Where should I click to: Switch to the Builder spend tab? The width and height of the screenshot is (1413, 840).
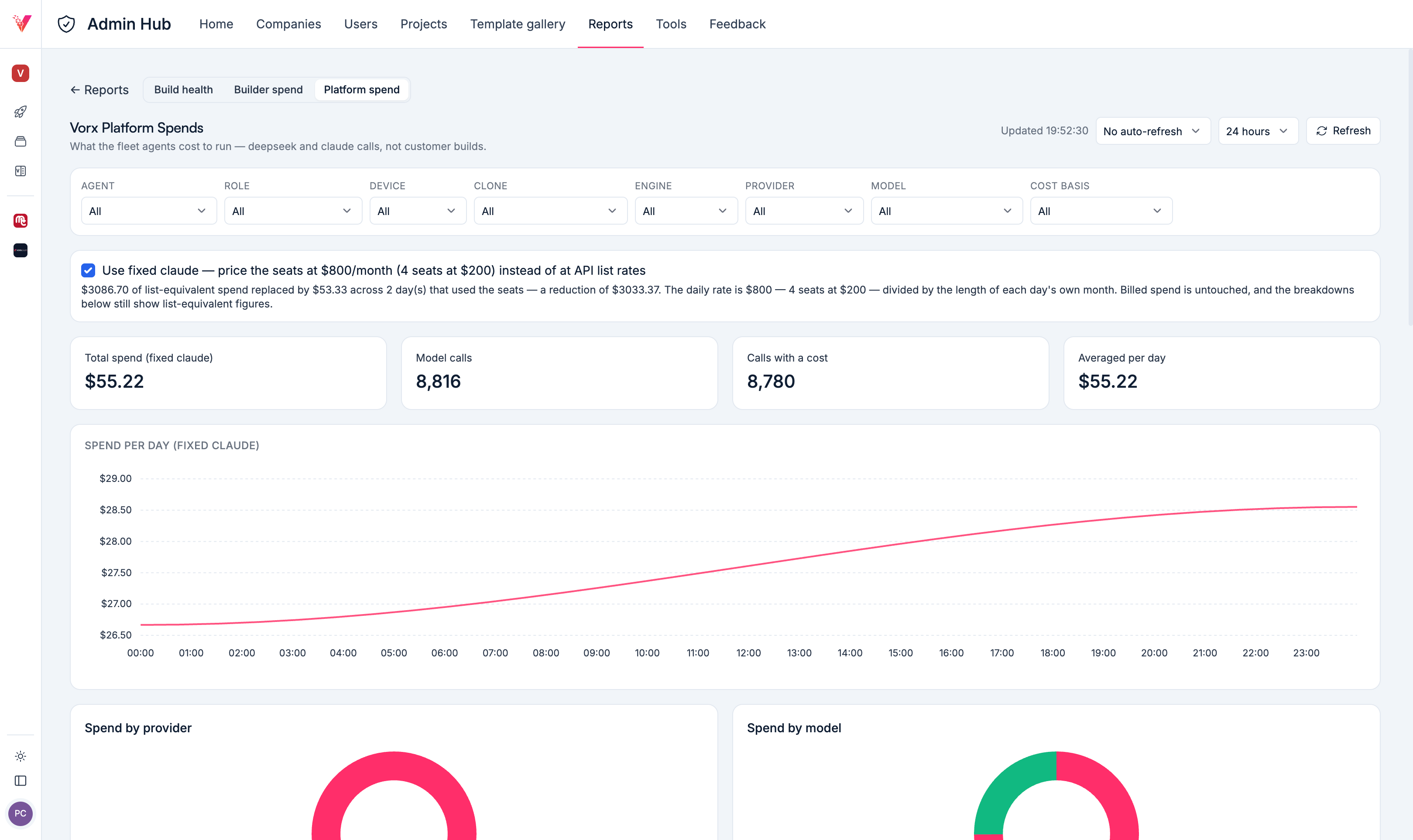point(268,89)
